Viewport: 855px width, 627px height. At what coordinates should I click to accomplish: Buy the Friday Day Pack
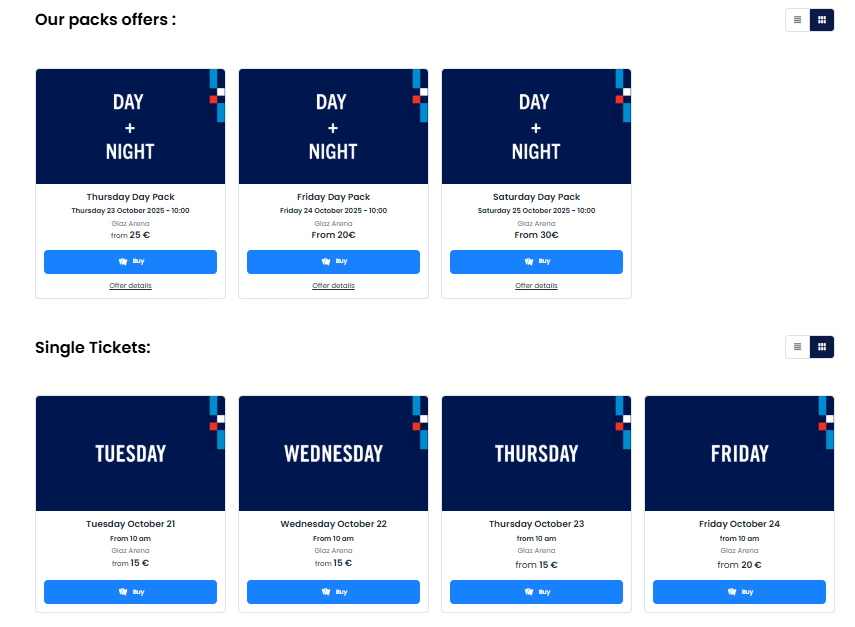pyautogui.click(x=333, y=262)
